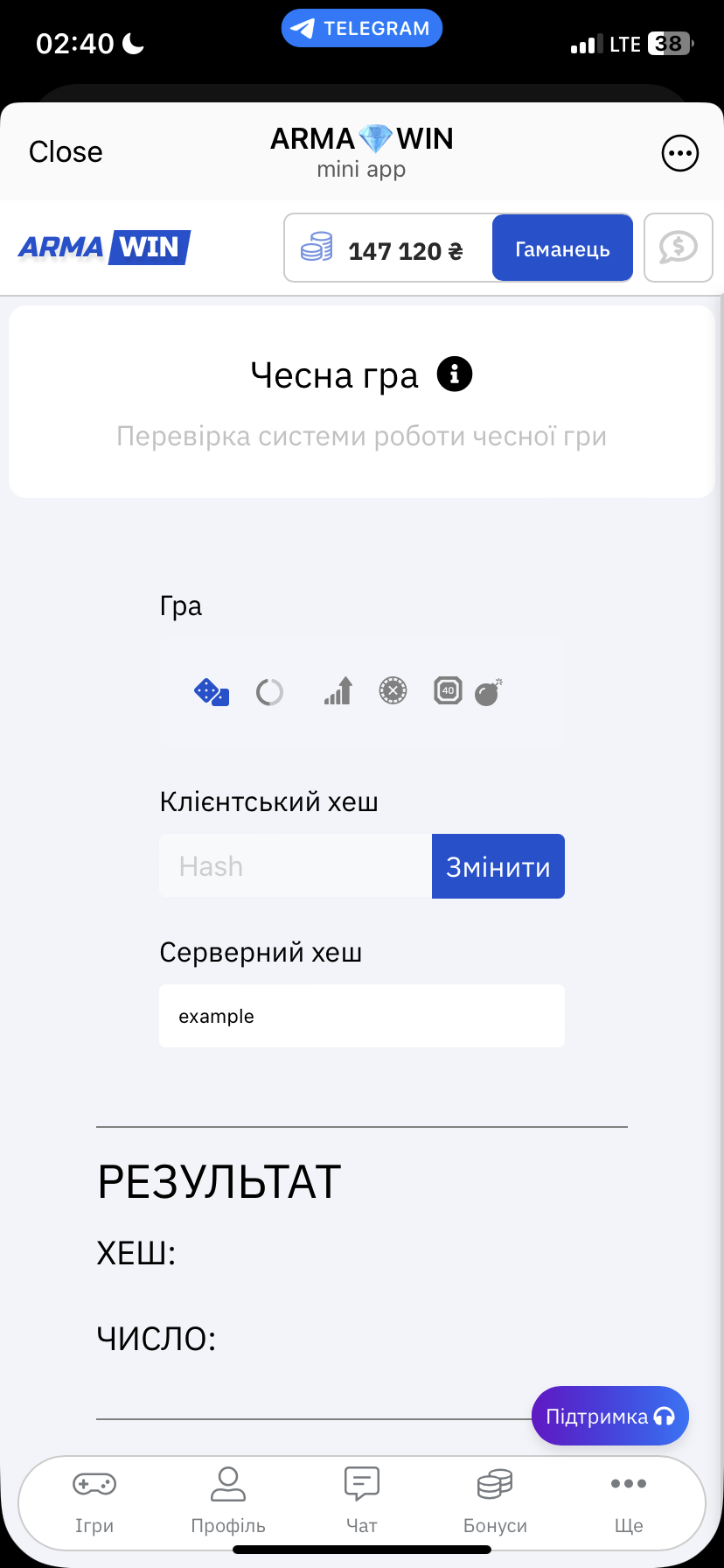Open the Підтримка support chat
724x1568 pixels.
[610, 1416]
